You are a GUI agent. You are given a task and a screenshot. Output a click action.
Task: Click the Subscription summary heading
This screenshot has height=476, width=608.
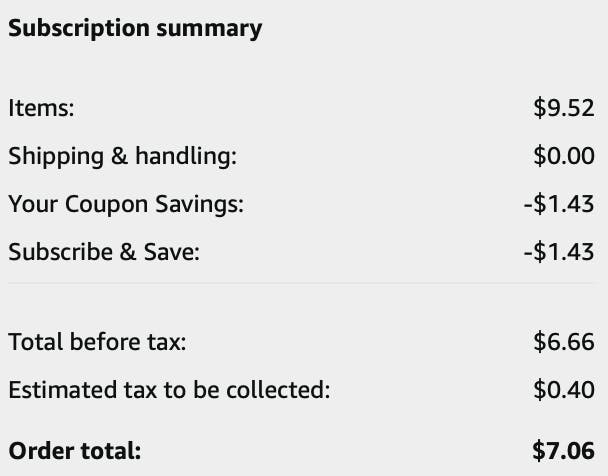point(135,28)
